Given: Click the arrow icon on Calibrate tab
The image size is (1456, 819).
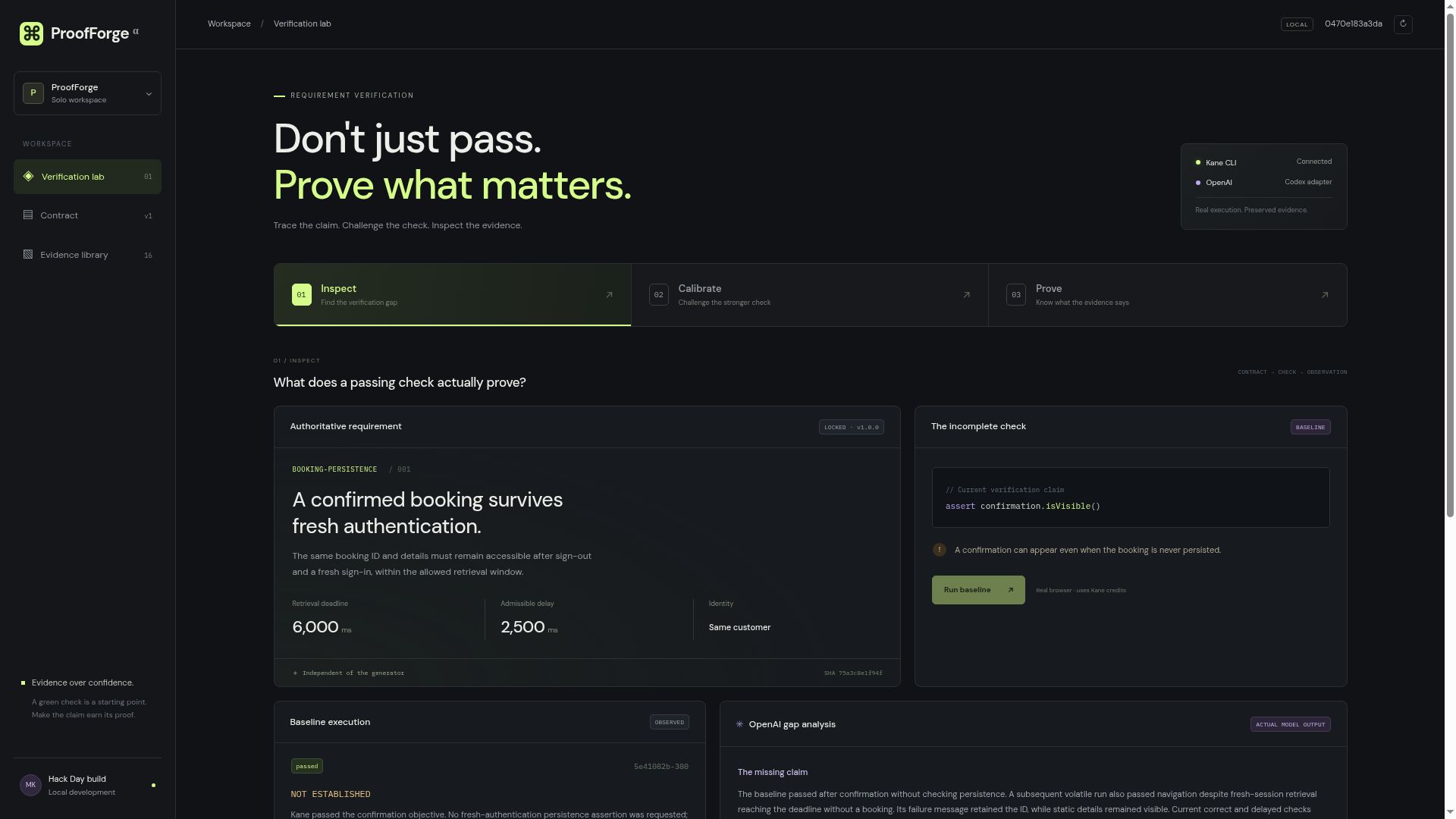Looking at the screenshot, I should coord(966,295).
